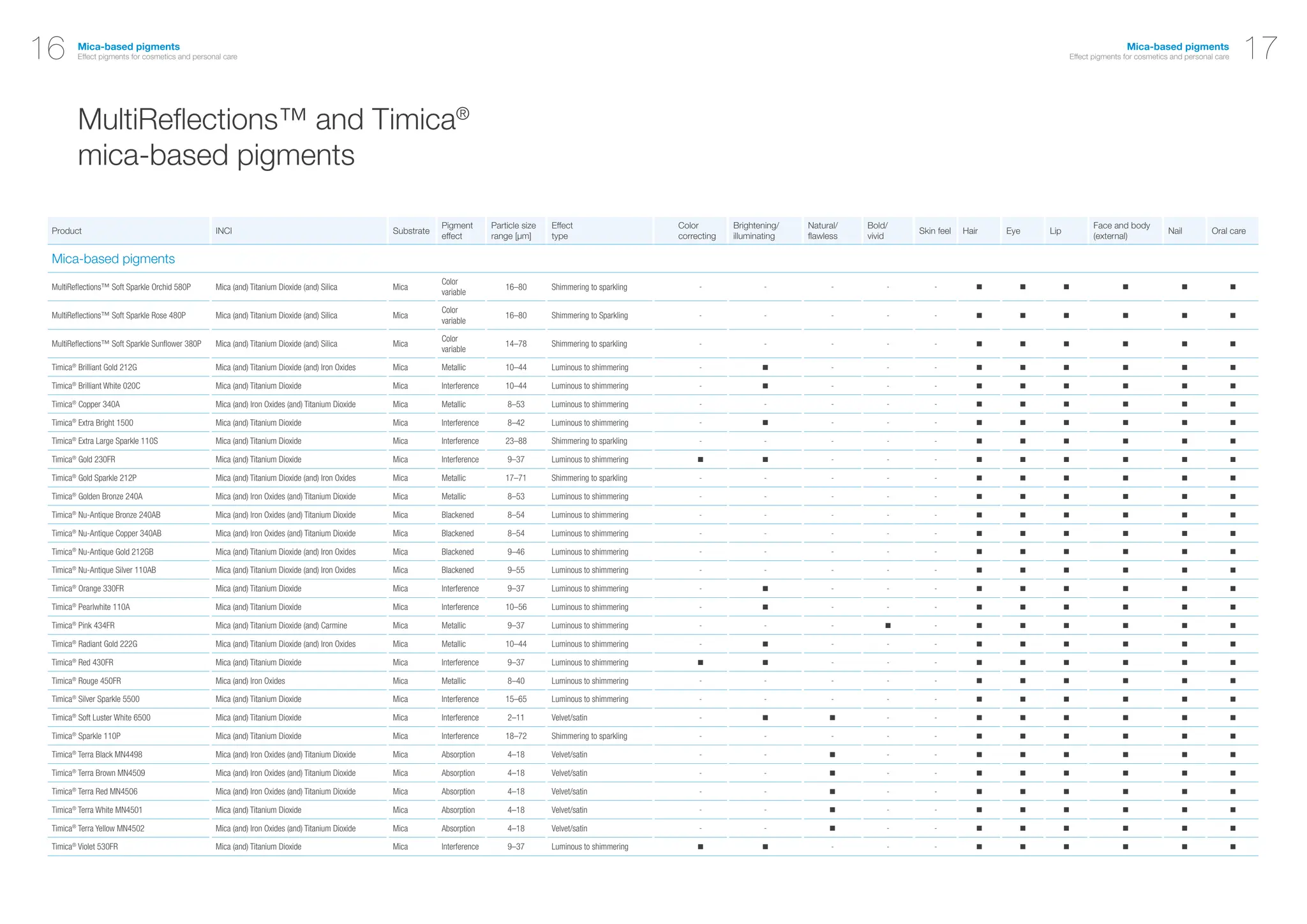Click the Hair mark for Timica Pearlwhite 110A
This screenshot has height=924, width=1307.
tap(979, 607)
